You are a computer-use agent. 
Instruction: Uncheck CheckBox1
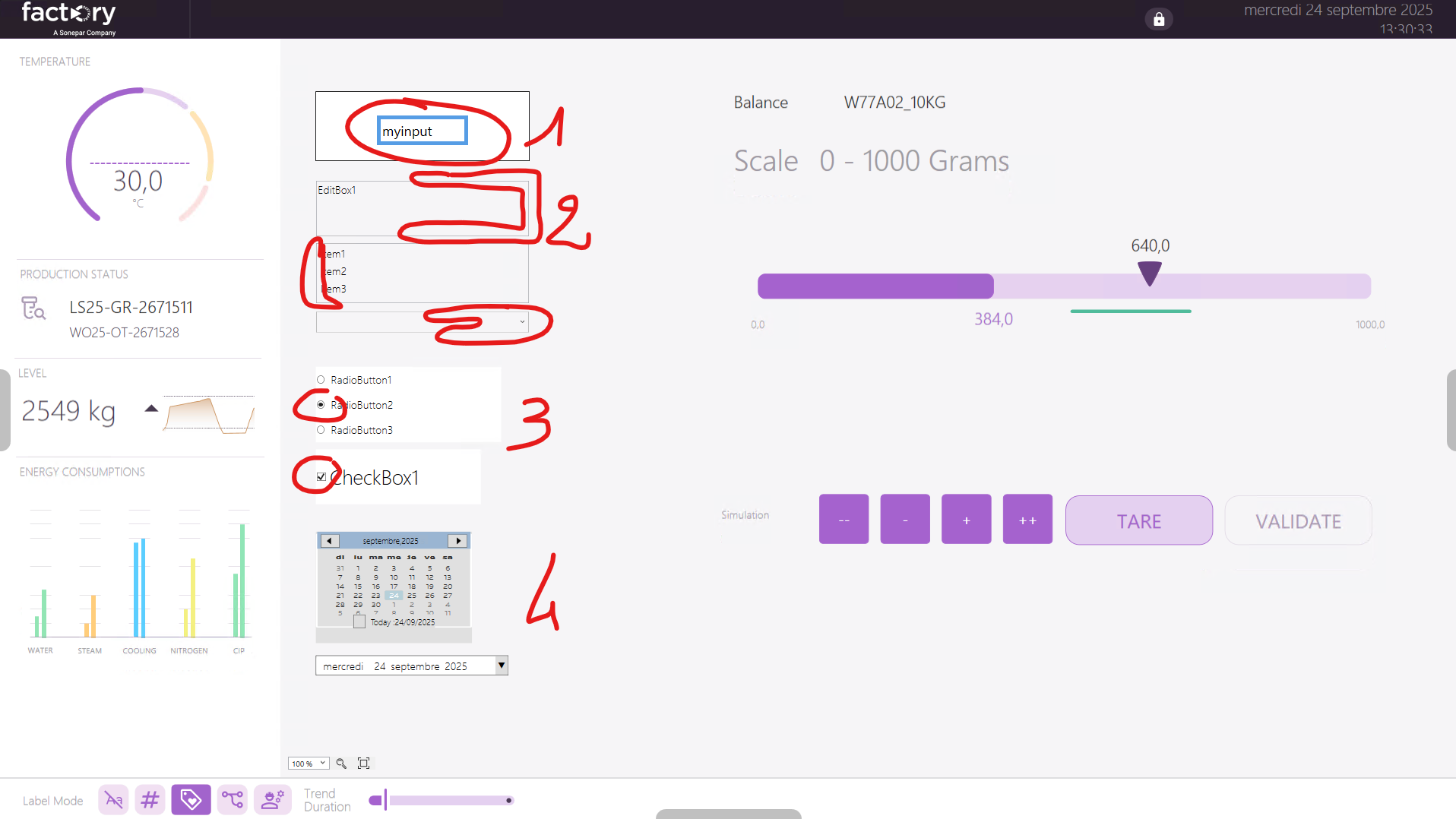click(321, 477)
